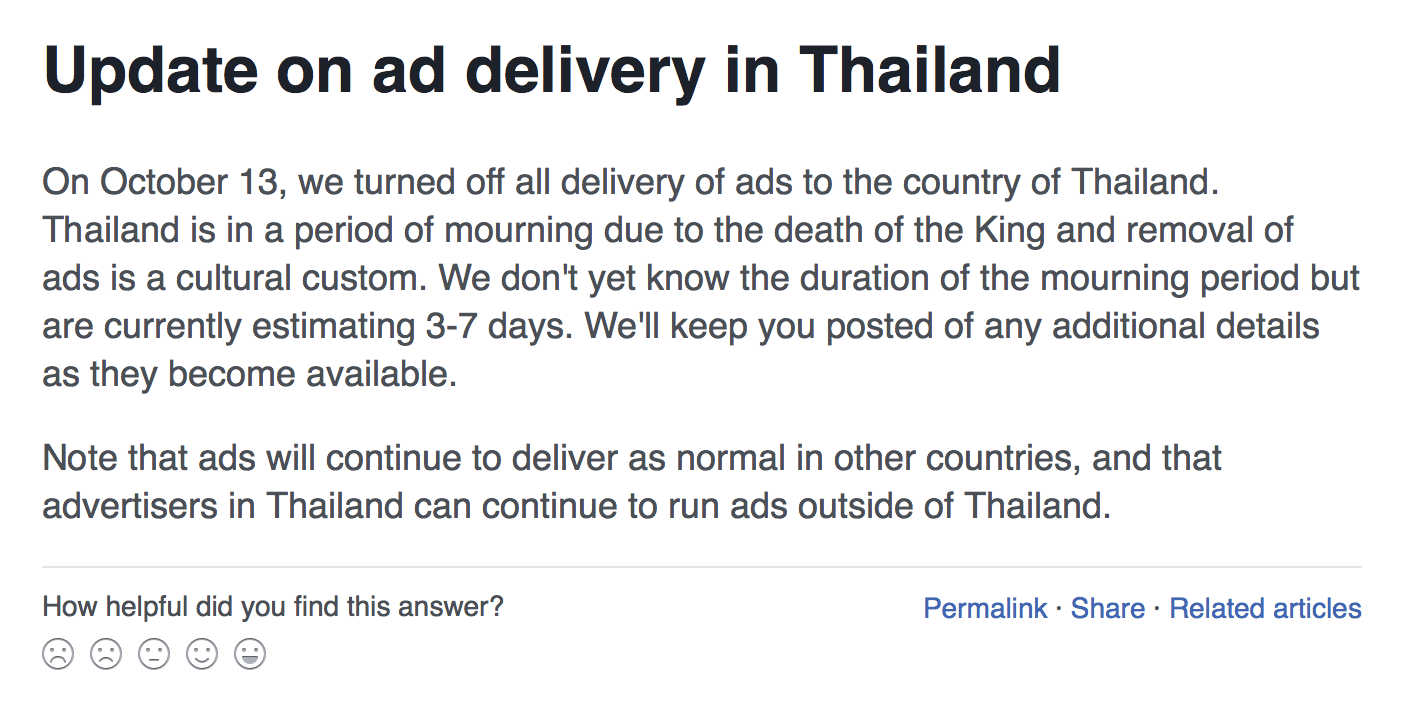Click the horizontal divider above the rating section

(701, 567)
